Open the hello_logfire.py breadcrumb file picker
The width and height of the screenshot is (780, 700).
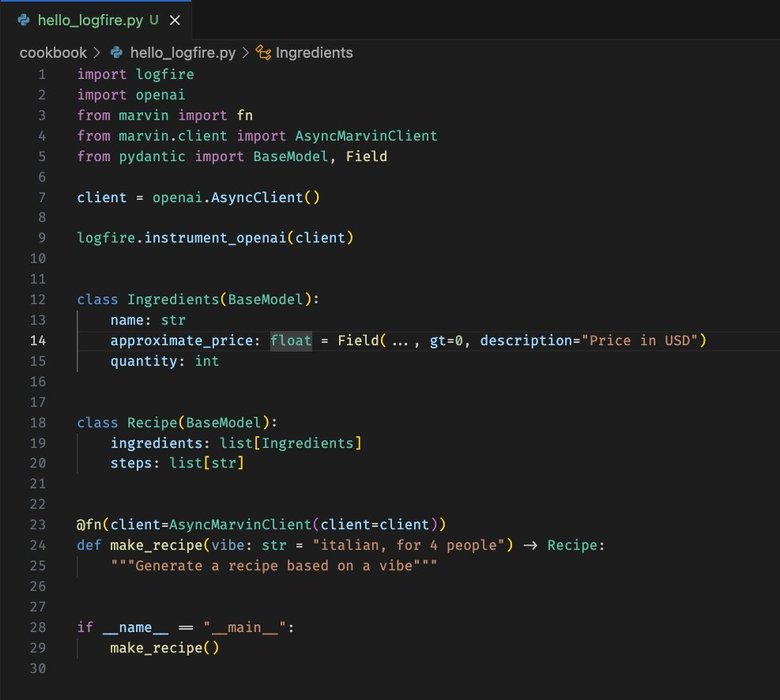(181, 52)
